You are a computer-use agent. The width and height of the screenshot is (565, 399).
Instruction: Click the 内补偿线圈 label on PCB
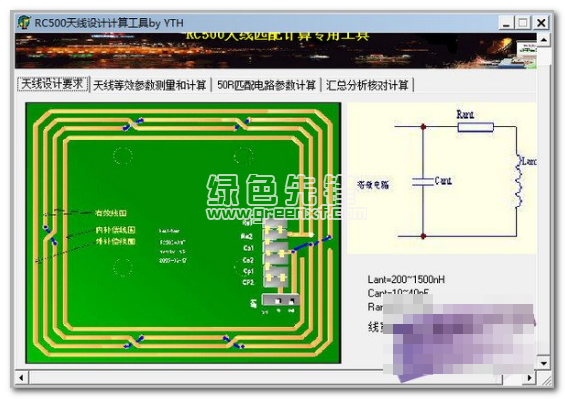click(x=115, y=230)
